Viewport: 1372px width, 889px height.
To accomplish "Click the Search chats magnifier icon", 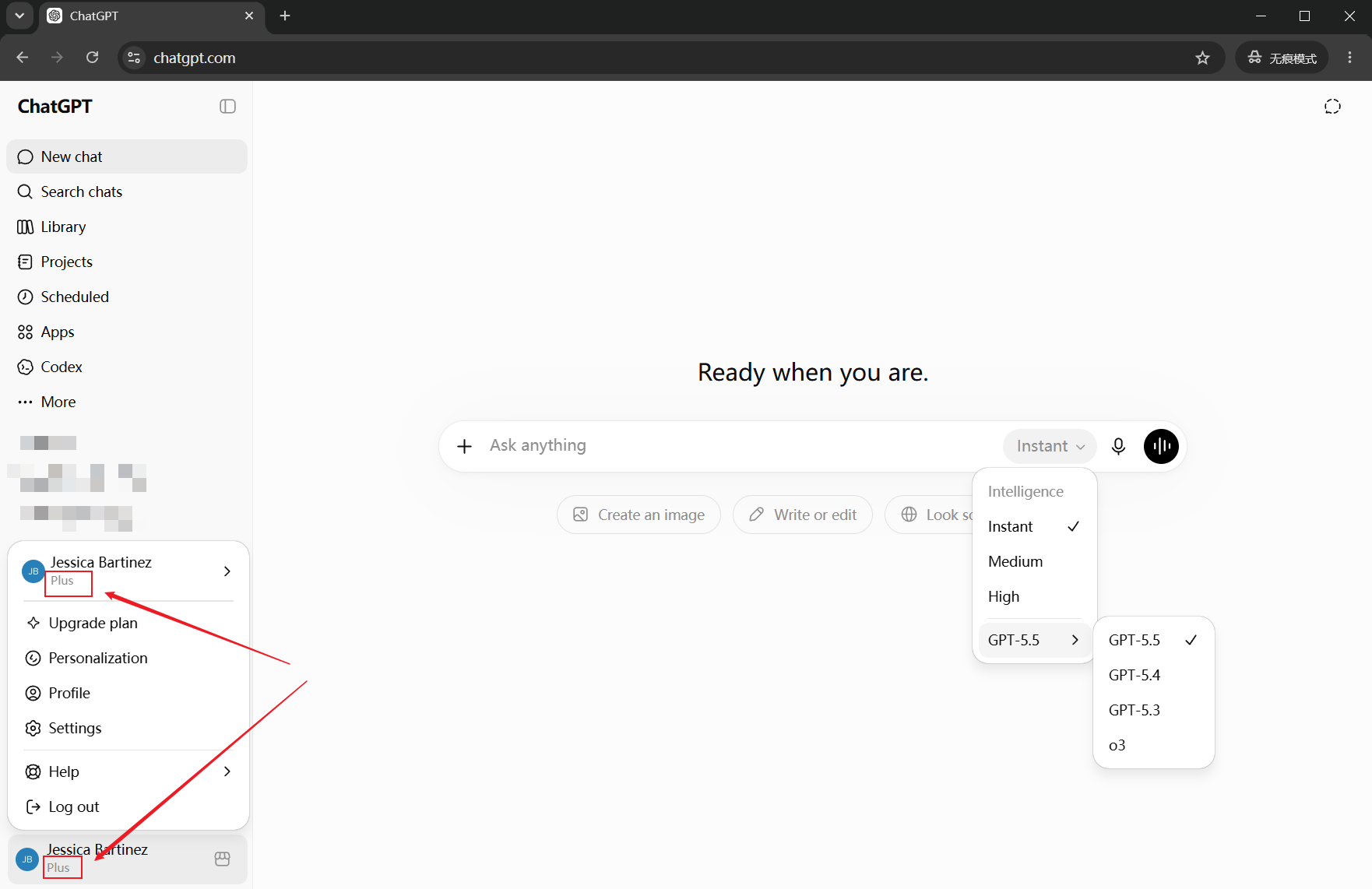I will (x=26, y=192).
